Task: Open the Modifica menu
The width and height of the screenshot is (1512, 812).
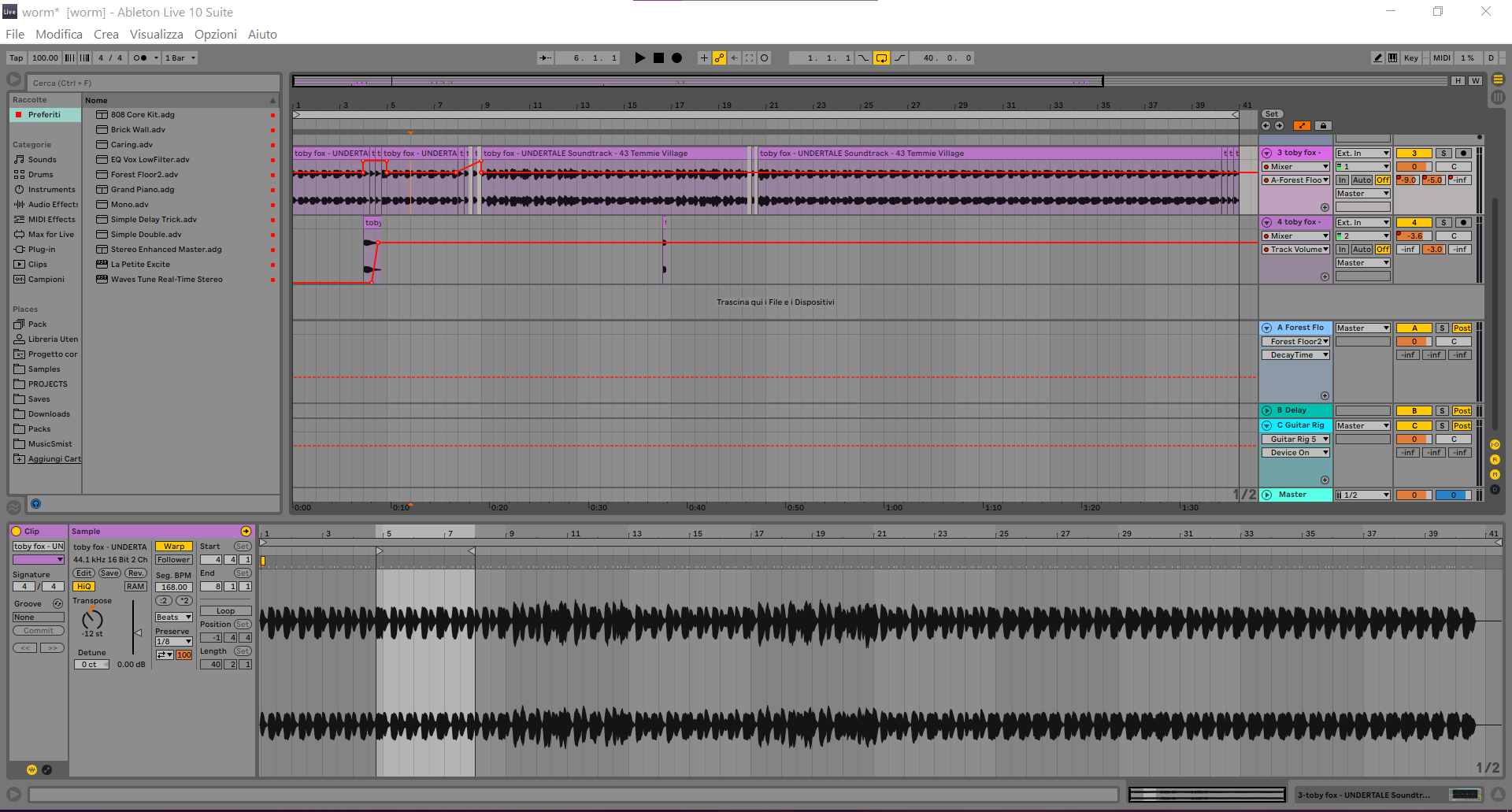Action: (x=59, y=34)
